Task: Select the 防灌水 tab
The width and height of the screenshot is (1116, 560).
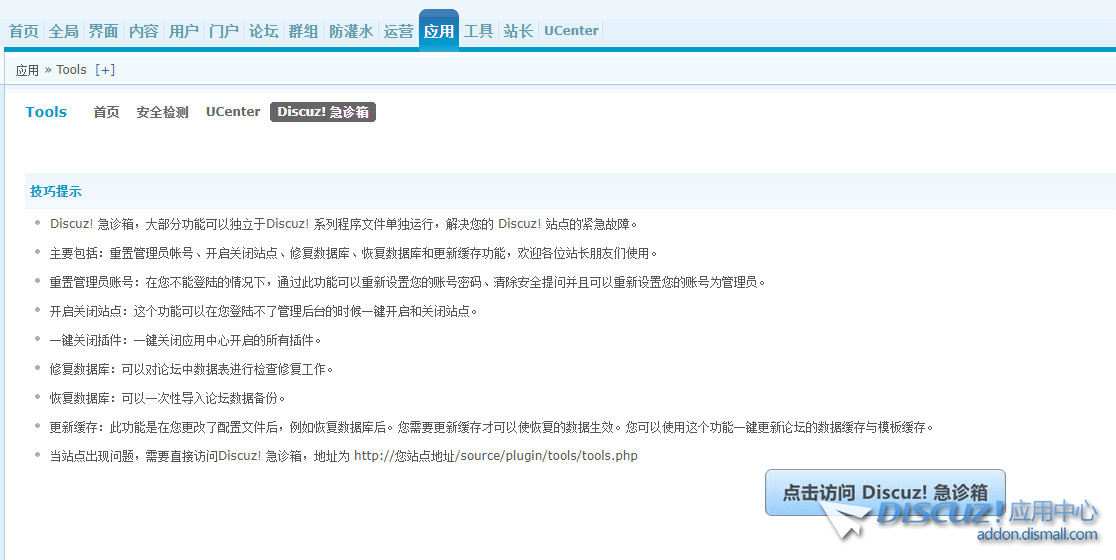Action: 351,31
